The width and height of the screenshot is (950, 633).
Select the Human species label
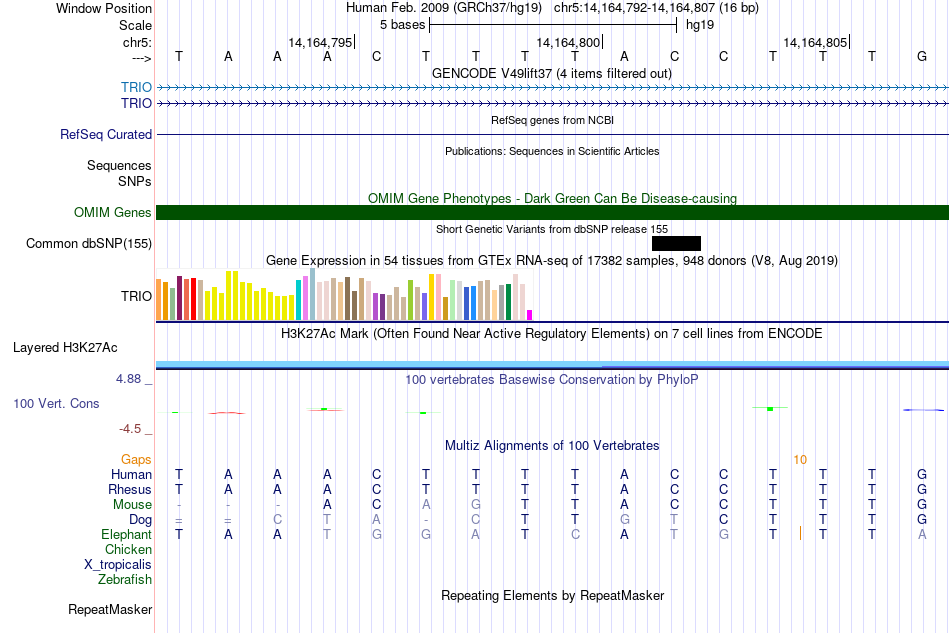(131, 474)
